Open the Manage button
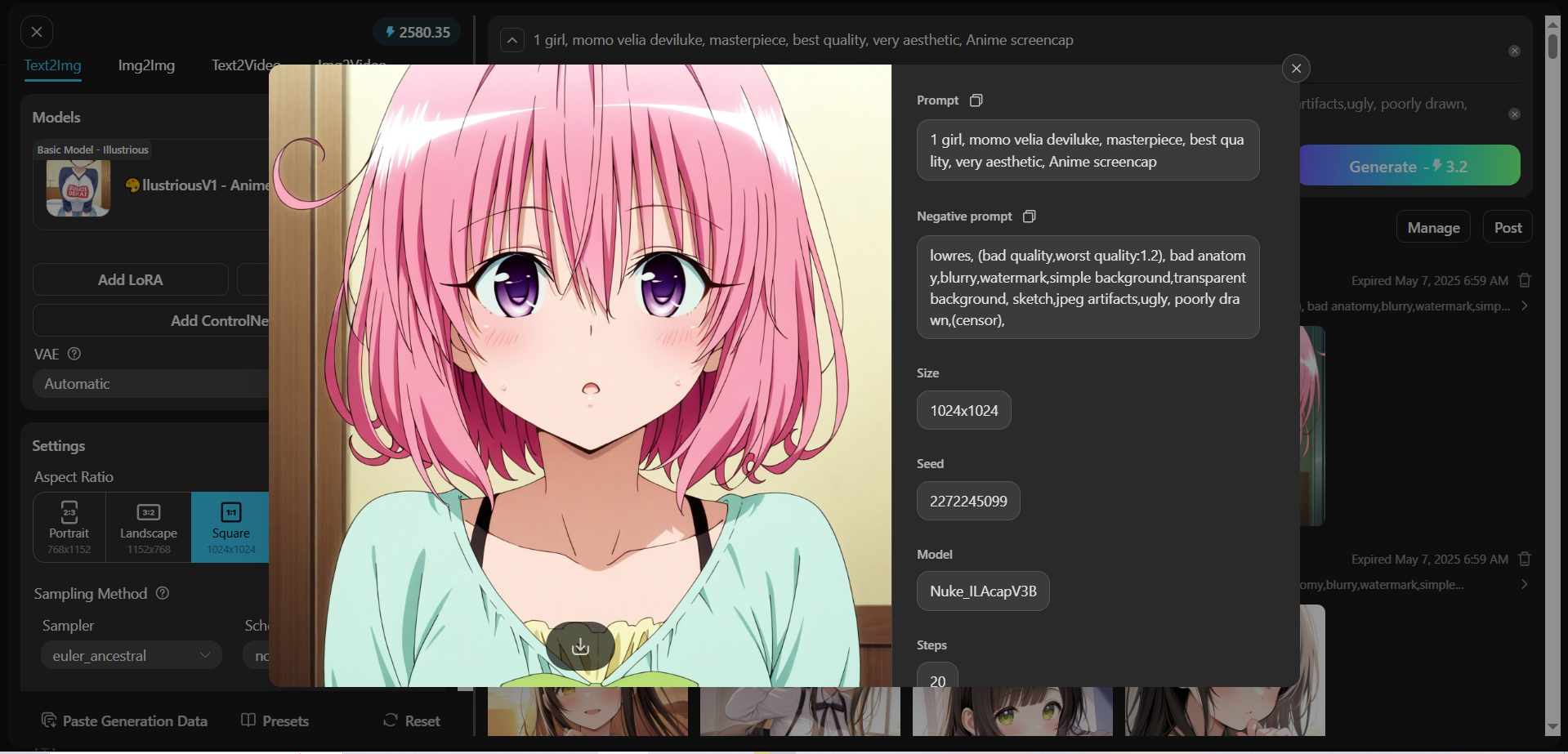 (1433, 228)
